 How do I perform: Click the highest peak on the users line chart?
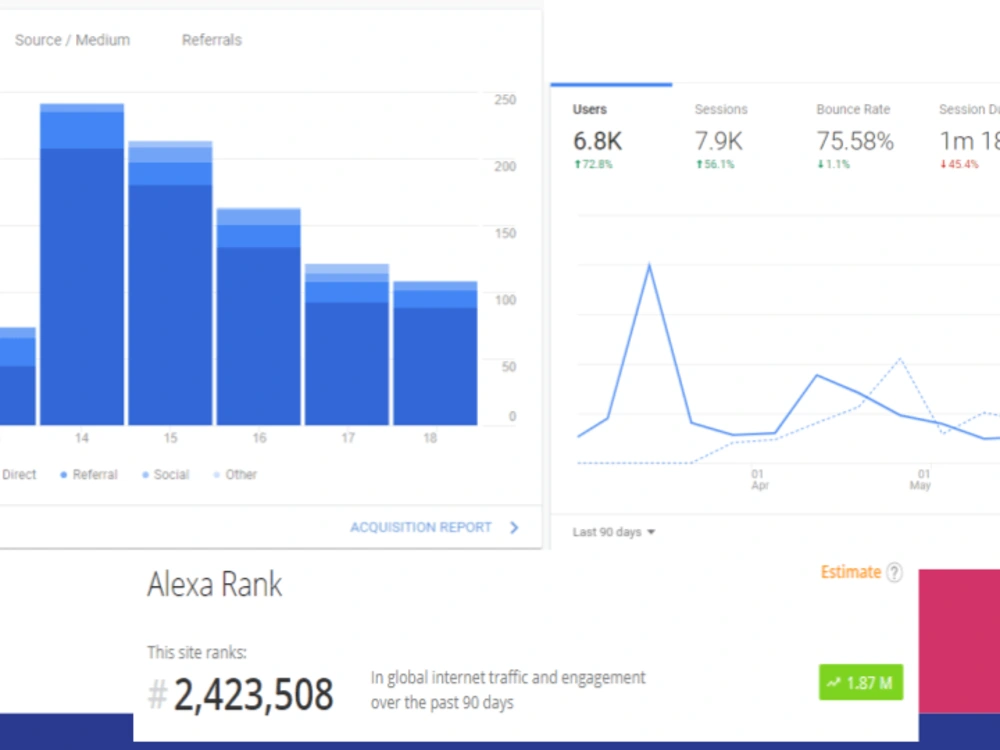649,265
